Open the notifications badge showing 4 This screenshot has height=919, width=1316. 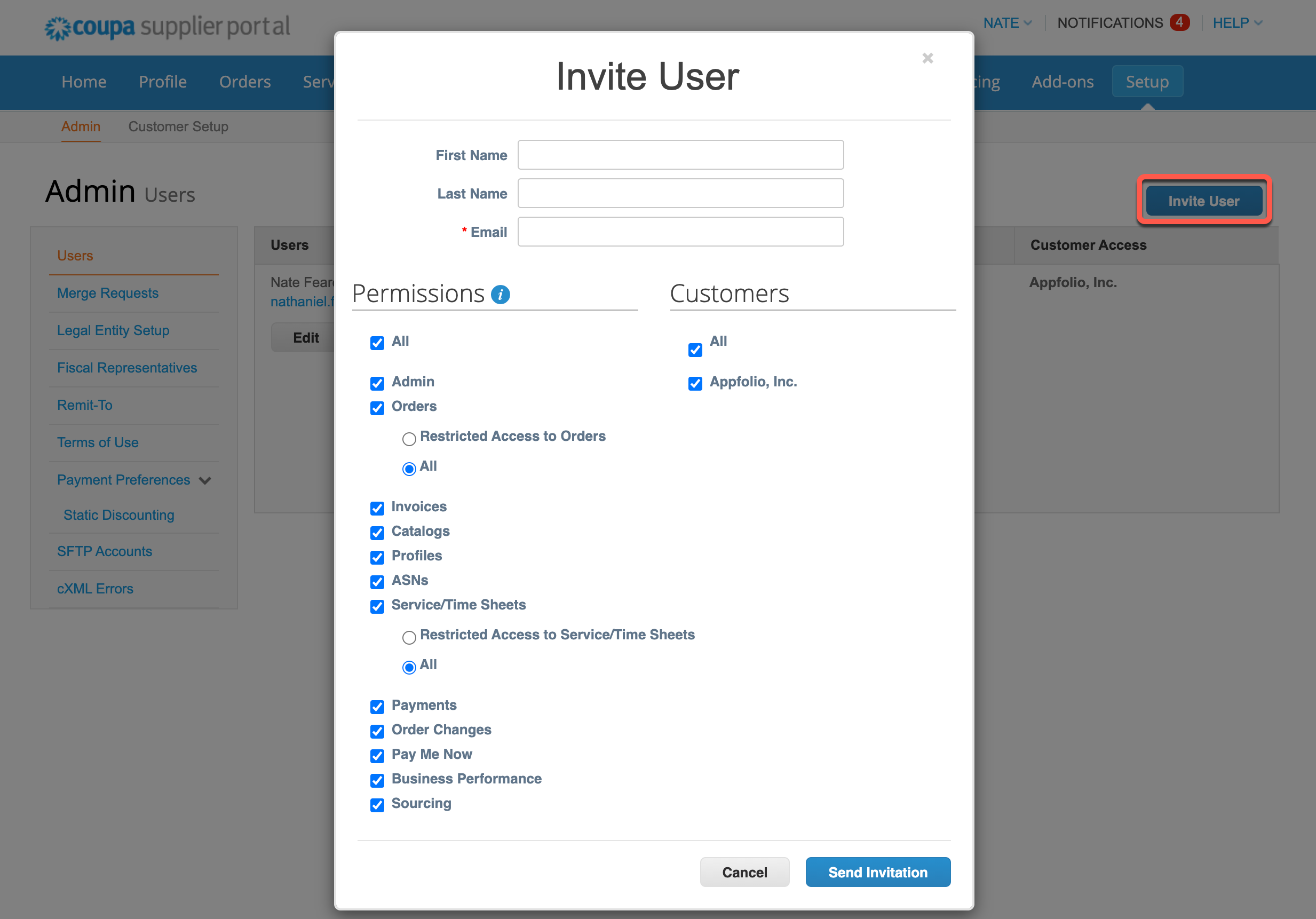pyautogui.click(x=1179, y=22)
